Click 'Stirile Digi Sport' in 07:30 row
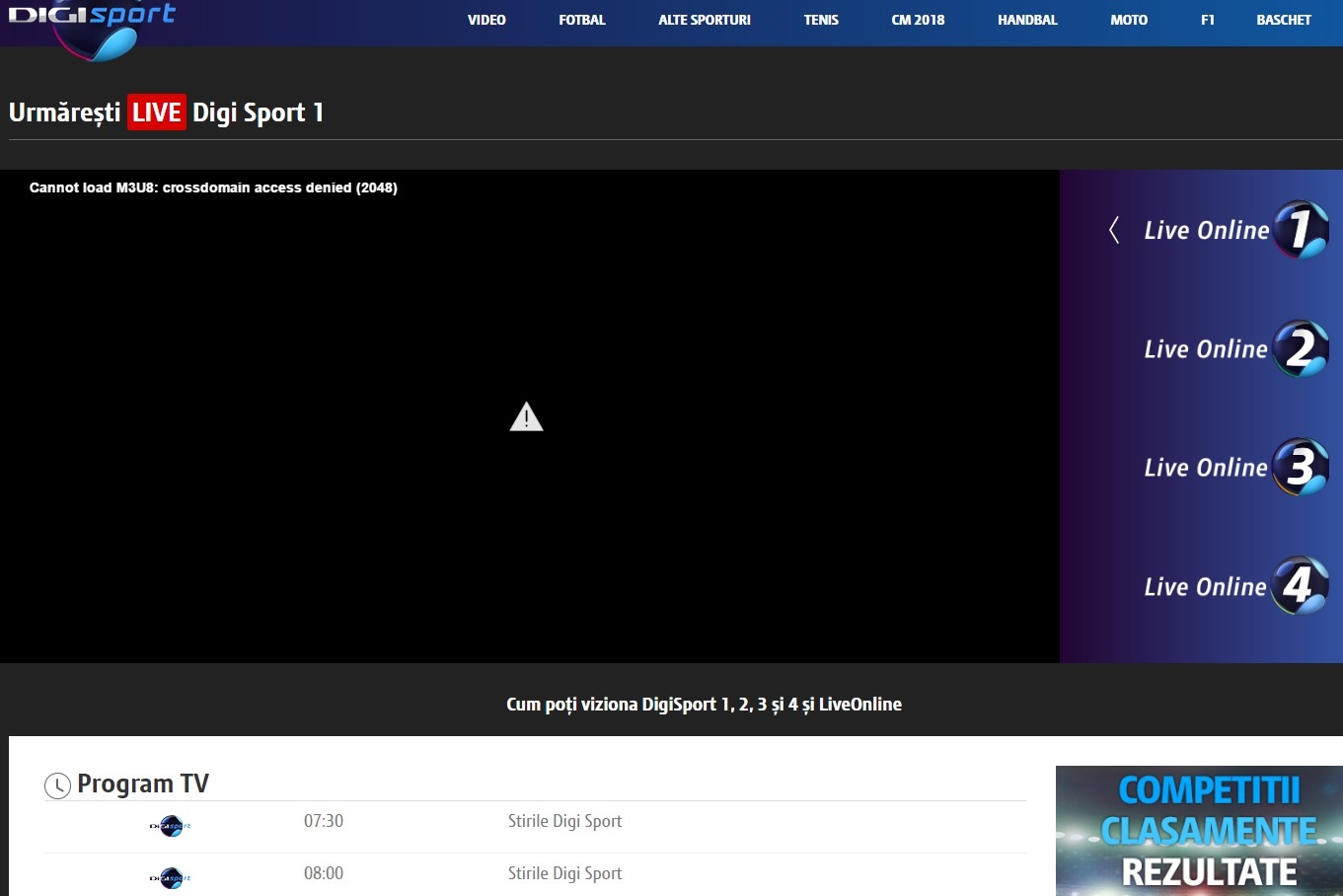This screenshot has height=896, width=1343. 564,821
